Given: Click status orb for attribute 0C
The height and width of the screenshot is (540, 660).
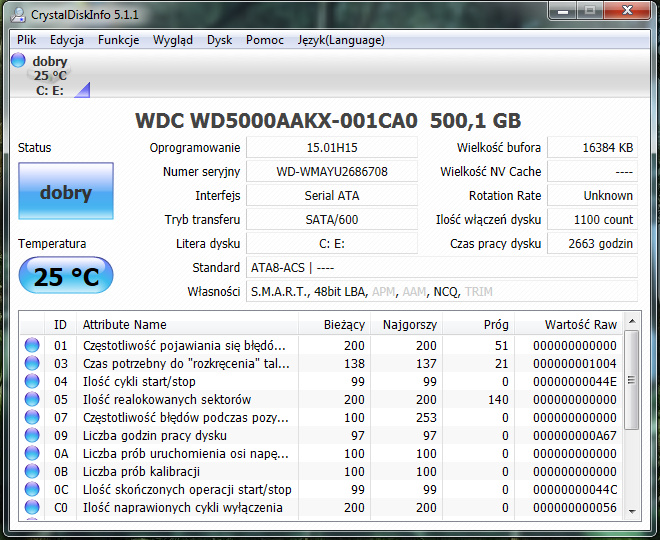Looking at the screenshot, I should (32, 489).
